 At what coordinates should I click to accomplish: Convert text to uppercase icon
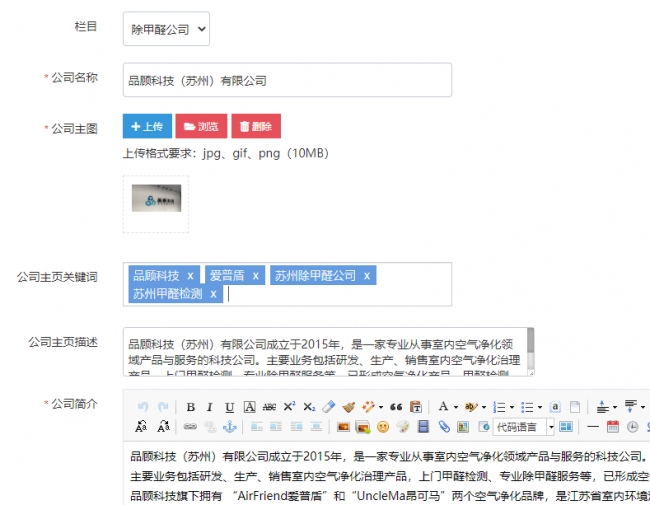point(141,426)
